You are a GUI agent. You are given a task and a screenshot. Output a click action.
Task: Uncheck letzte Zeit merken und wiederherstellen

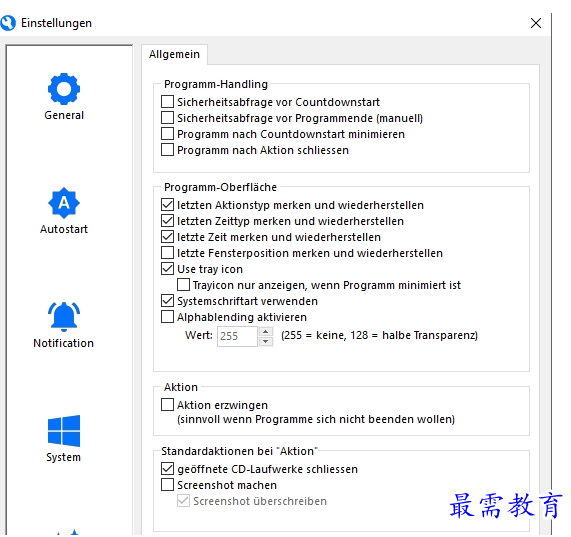tap(167, 237)
